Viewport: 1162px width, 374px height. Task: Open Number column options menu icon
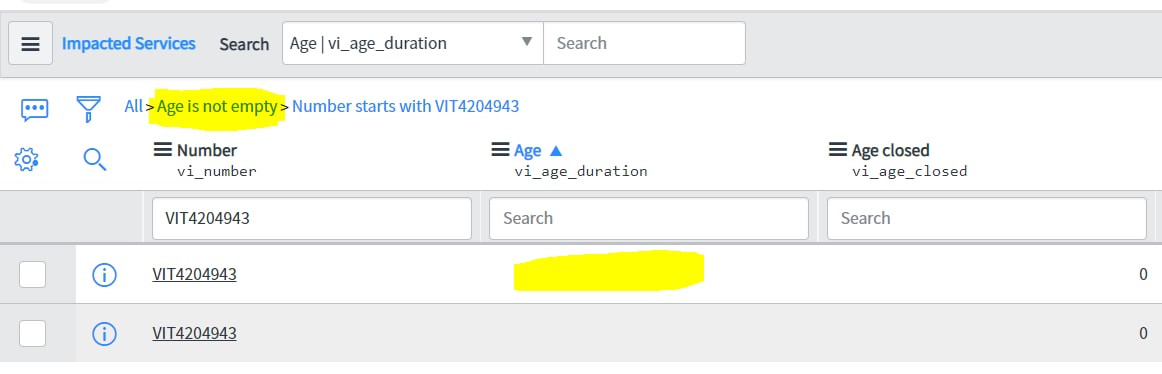pos(162,150)
